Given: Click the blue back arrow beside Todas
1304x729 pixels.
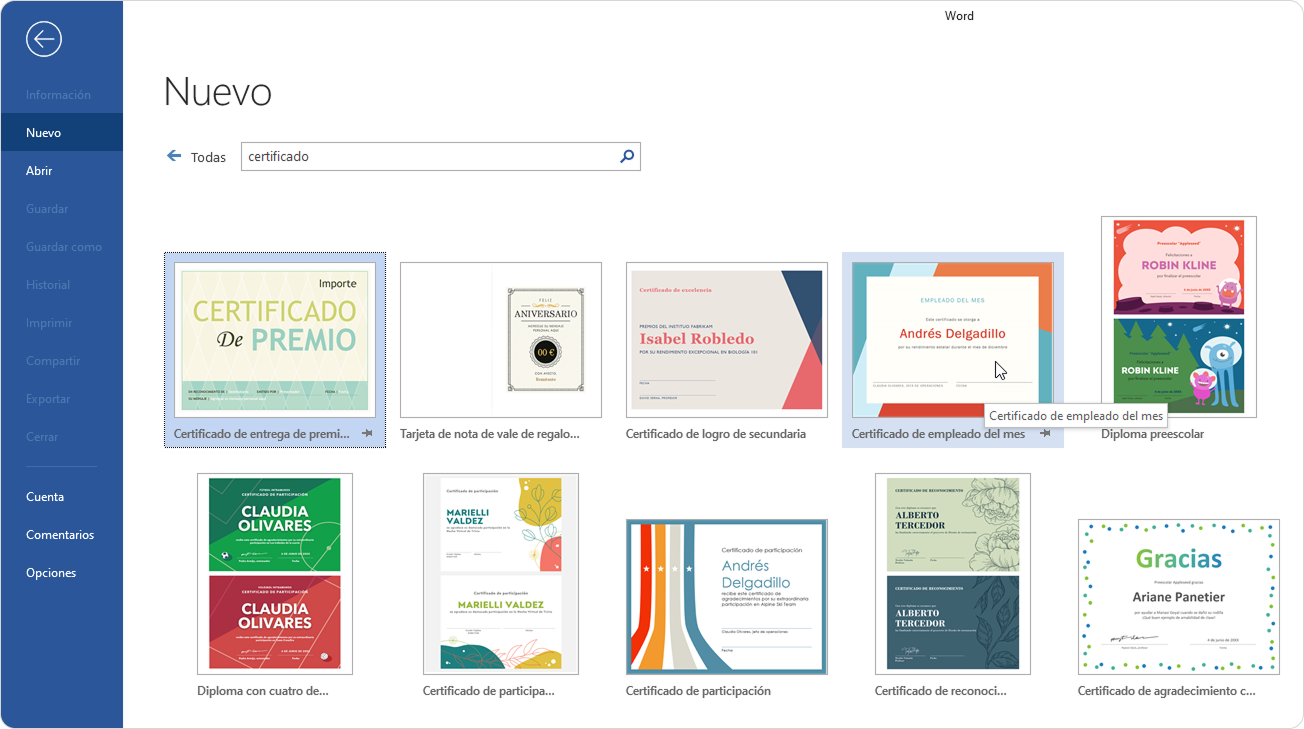Looking at the screenshot, I should (x=174, y=156).
